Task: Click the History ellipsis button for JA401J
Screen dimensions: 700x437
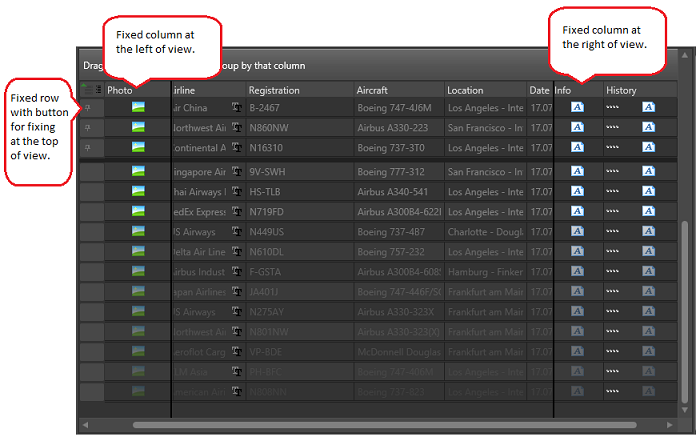Action: [612, 291]
